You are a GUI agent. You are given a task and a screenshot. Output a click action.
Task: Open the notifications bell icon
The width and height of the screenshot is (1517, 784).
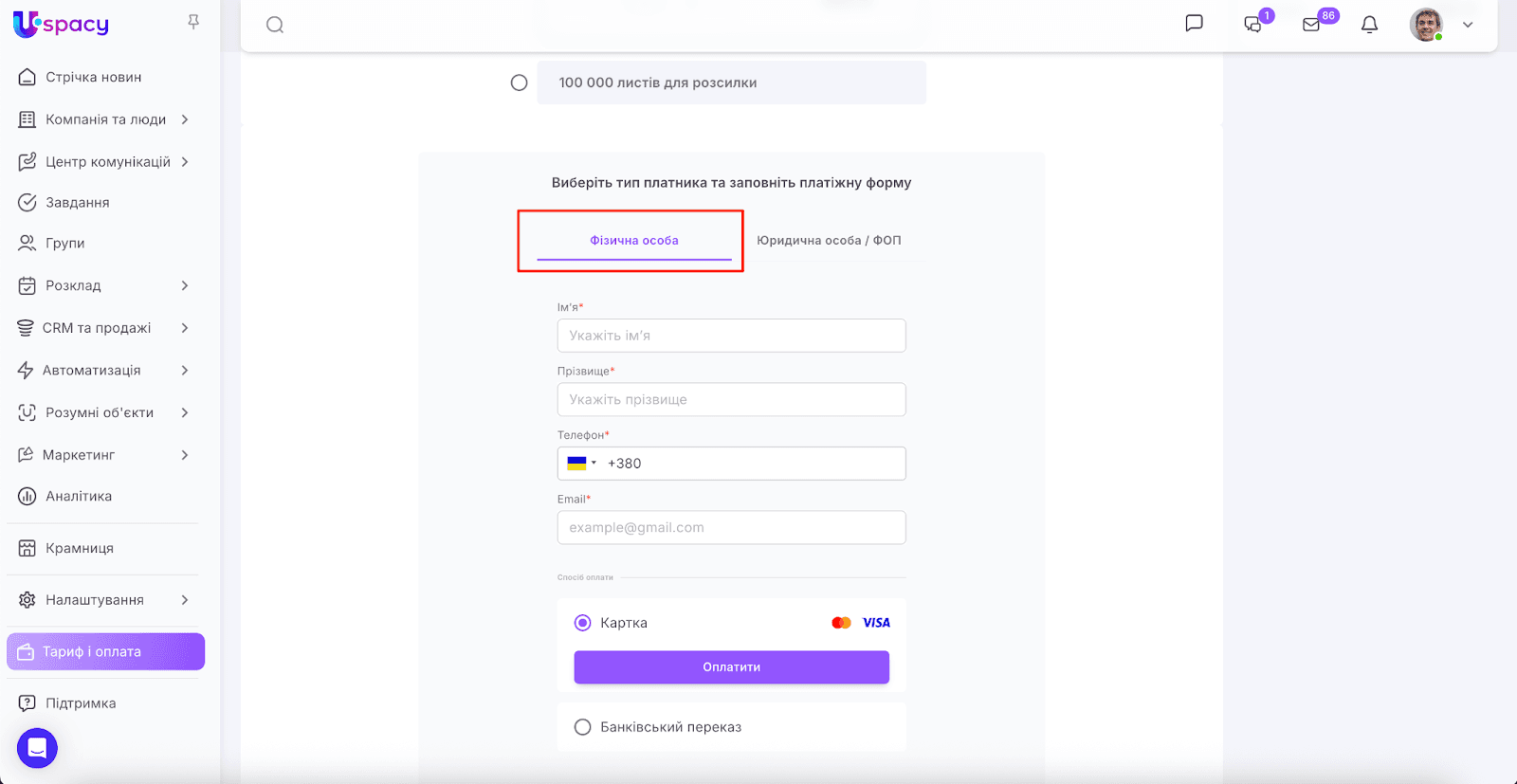click(x=1369, y=25)
